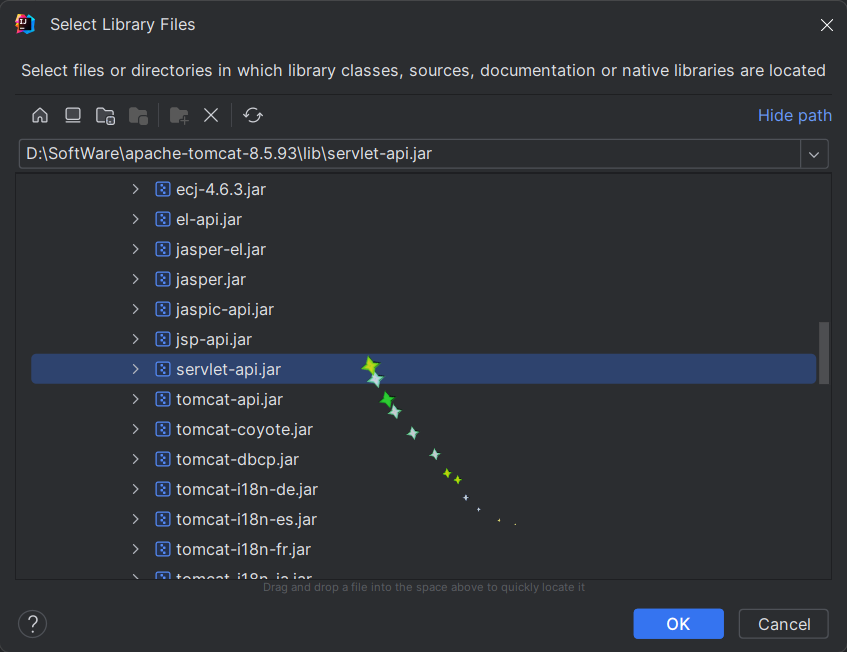Select the tomcat-i18n-es.jar archive icon

[x=163, y=519]
